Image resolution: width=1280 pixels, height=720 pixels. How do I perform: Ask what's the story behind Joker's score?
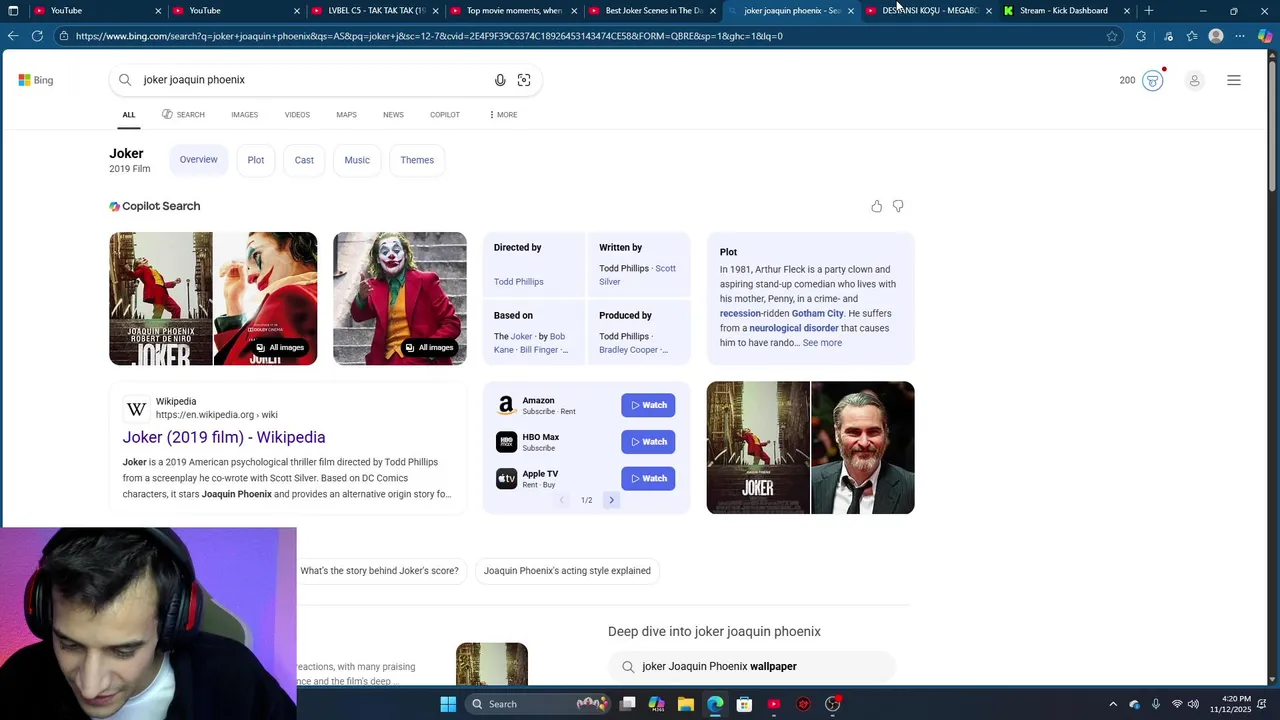[379, 571]
